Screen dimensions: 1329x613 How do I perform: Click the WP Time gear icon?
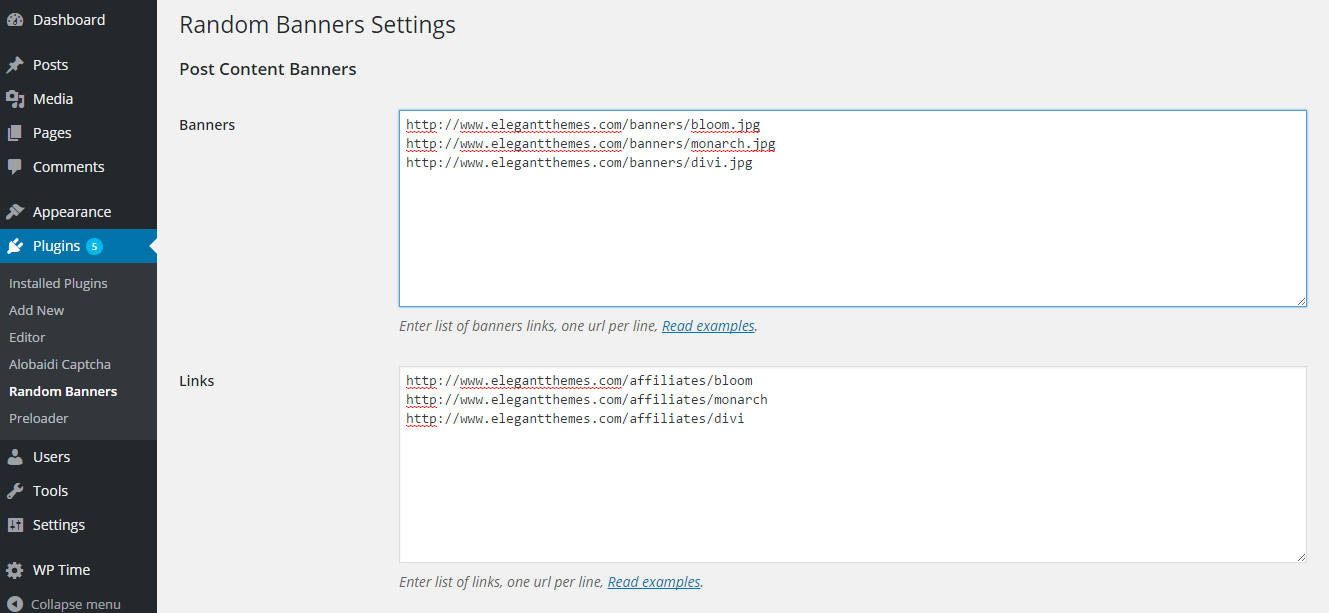coord(15,570)
